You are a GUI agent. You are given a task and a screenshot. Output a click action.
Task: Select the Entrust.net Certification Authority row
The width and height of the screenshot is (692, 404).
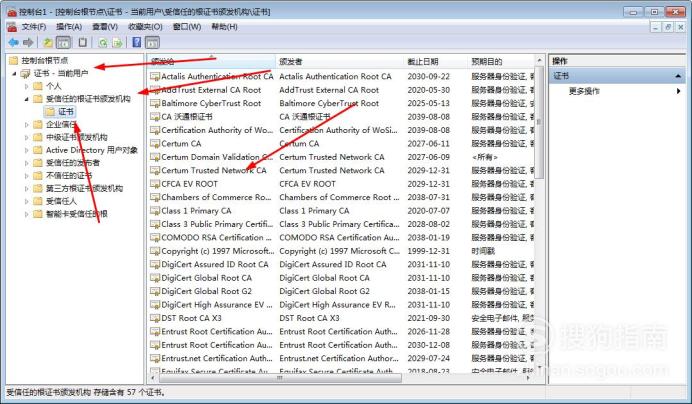342,358
